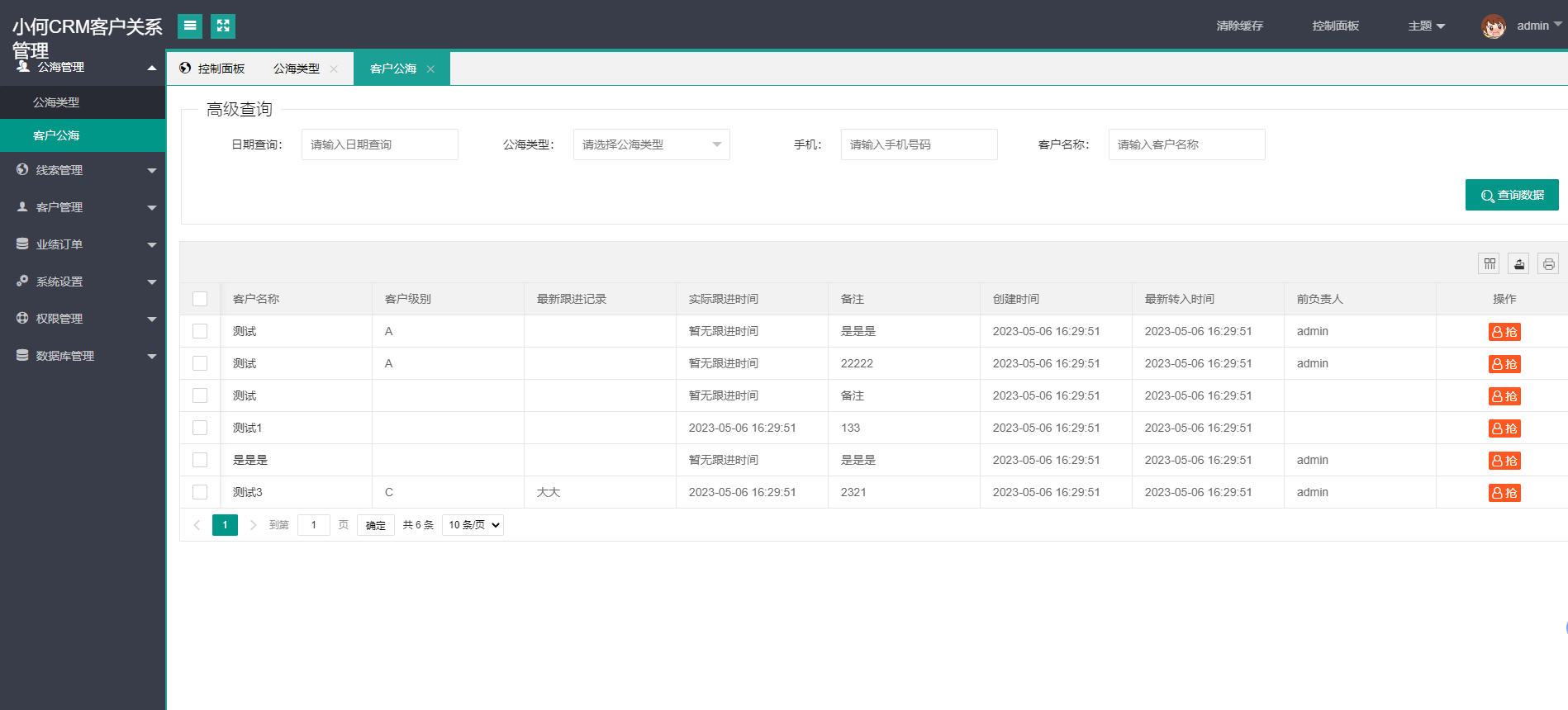Close the 公海类型 tab
This screenshot has height=710, width=1568.
pos(334,69)
